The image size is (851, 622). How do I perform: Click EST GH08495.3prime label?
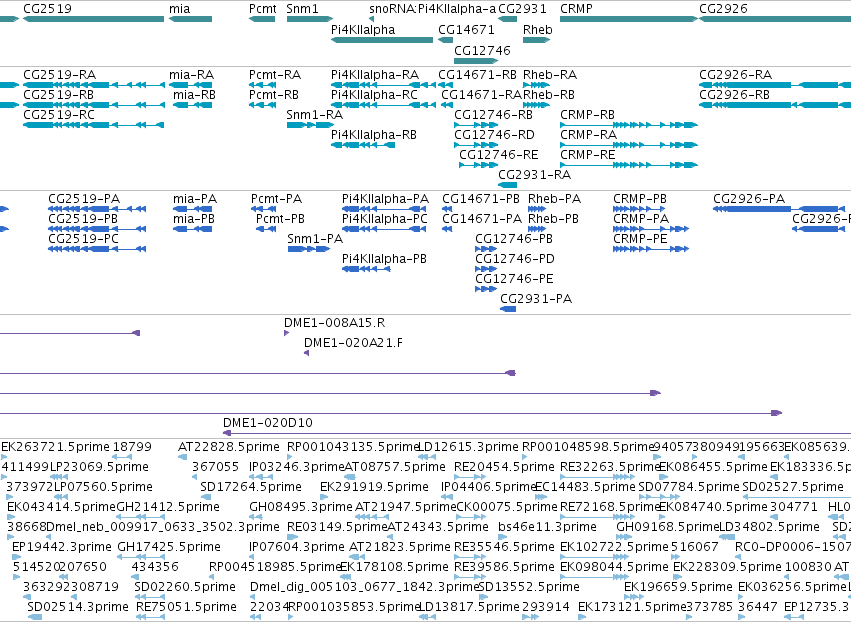coord(301,507)
